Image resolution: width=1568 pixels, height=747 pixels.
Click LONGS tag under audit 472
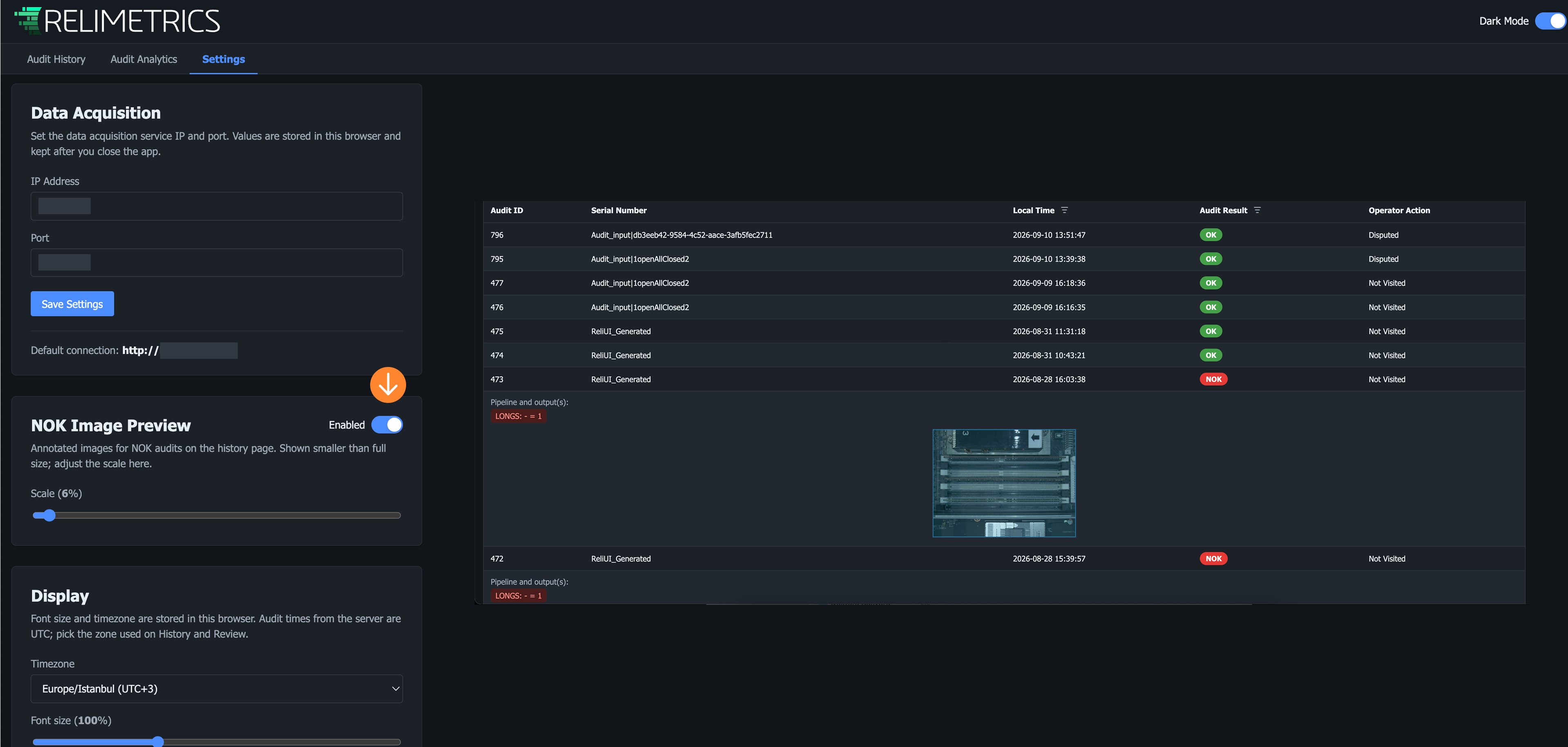coord(518,596)
